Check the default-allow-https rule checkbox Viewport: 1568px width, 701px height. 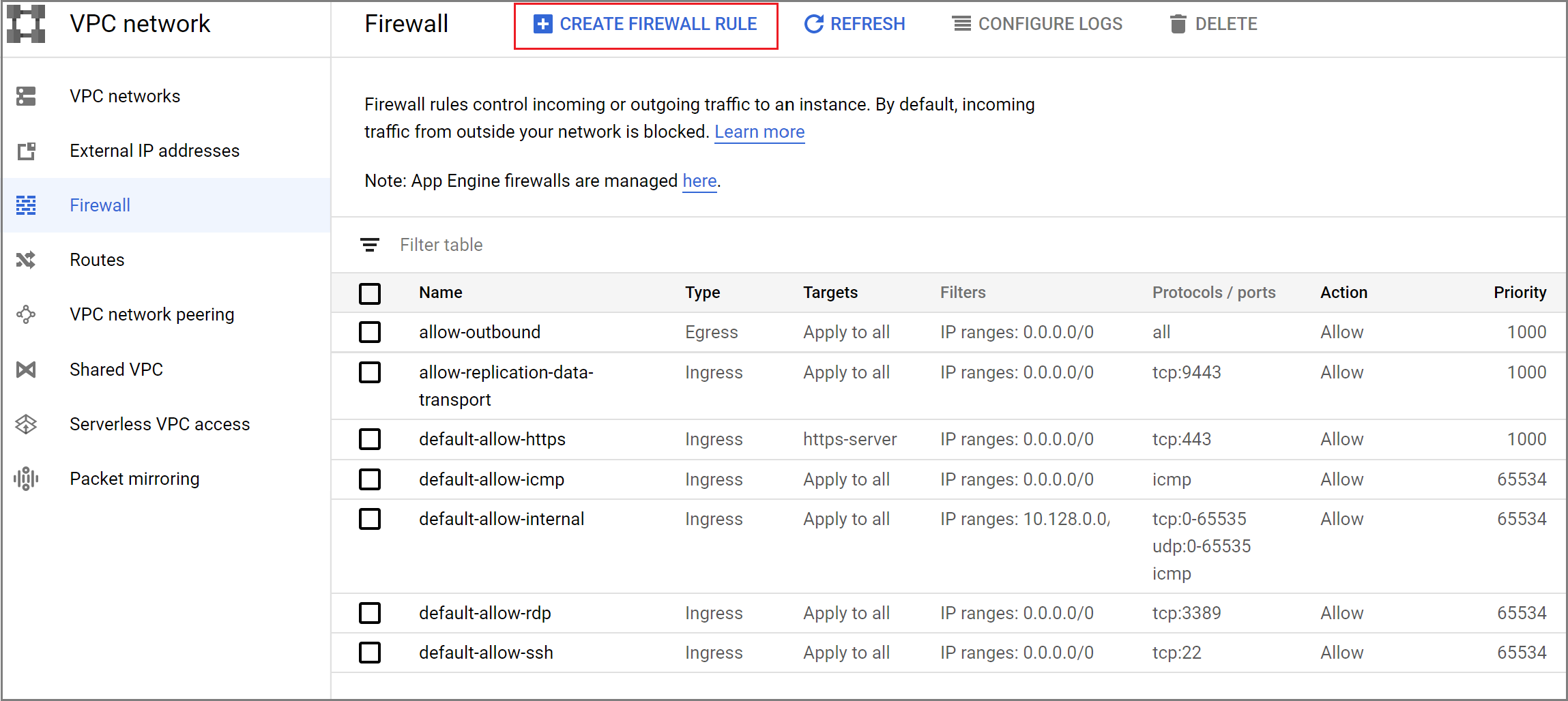pos(370,439)
